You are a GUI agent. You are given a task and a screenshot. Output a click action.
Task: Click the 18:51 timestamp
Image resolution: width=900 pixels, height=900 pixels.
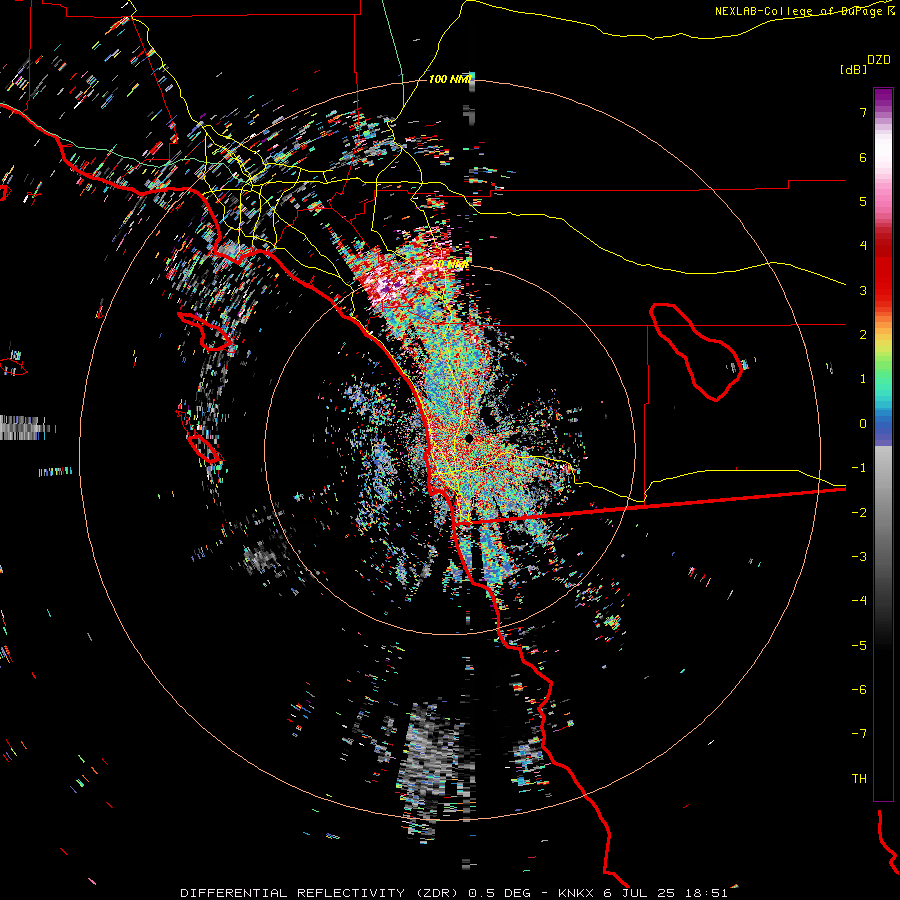[x=708, y=893]
